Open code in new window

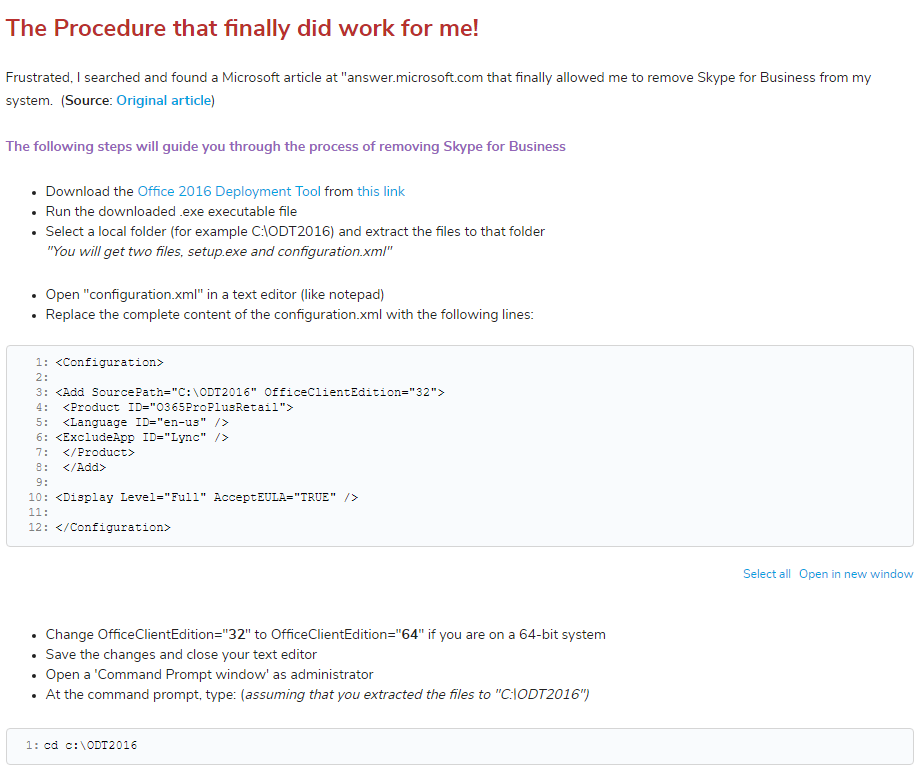point(856,574)
